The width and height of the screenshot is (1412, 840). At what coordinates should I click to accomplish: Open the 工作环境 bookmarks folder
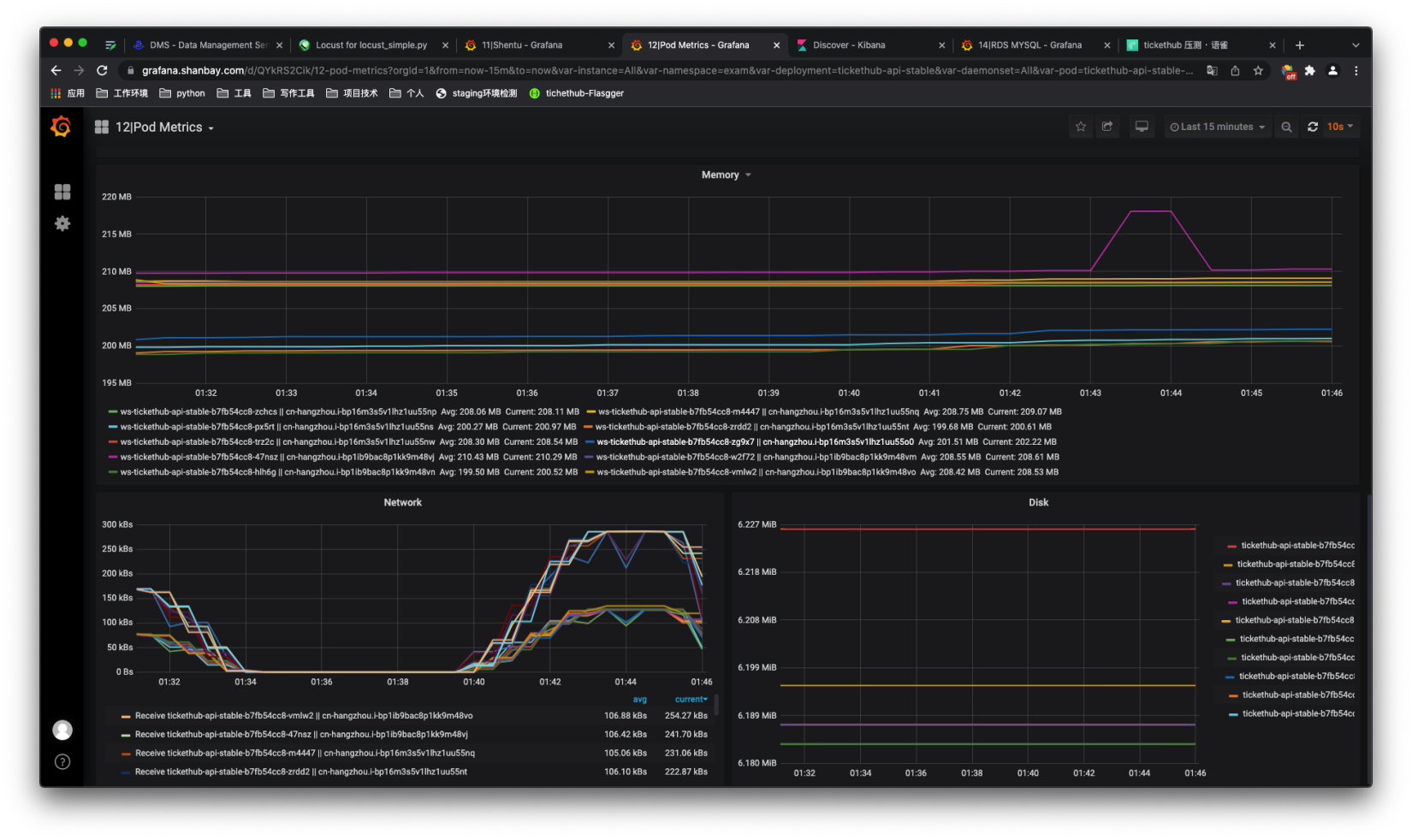point(122,93)
